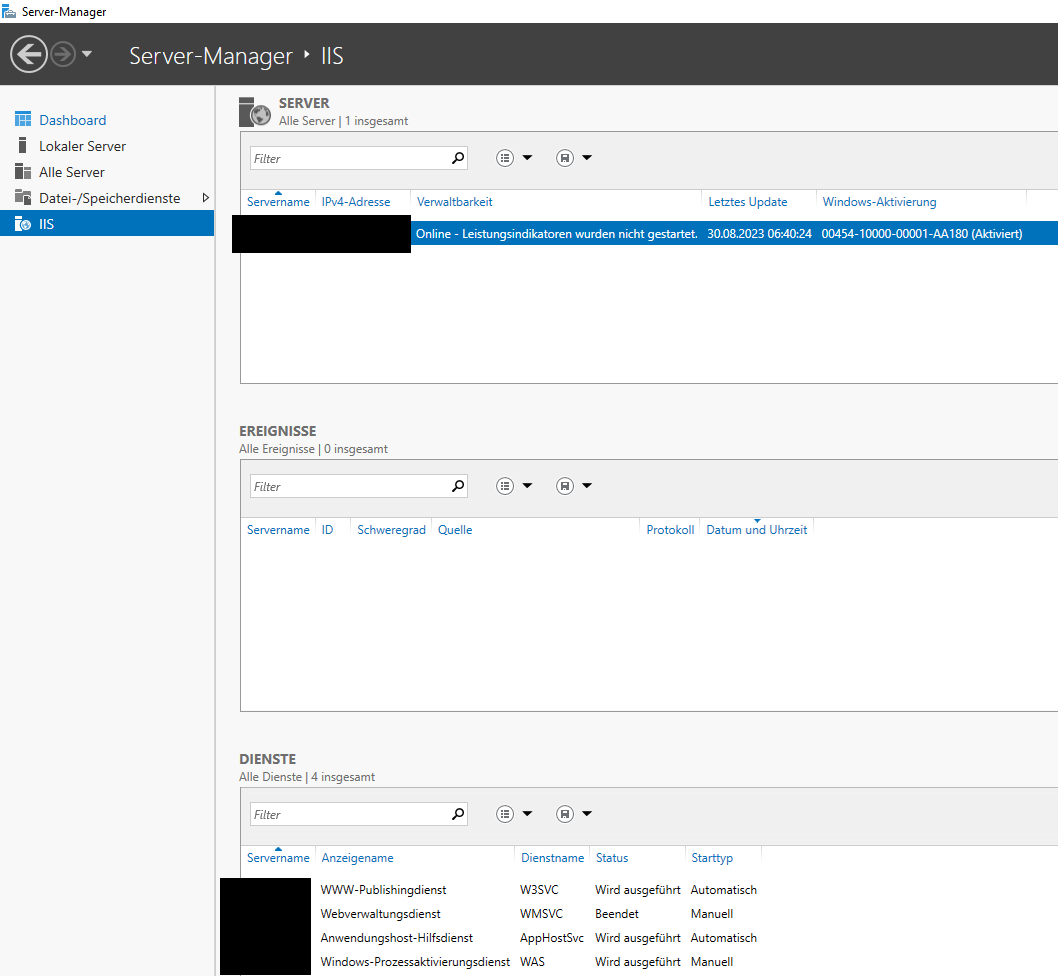
Task: Open list criteria options in Server section
Action: 514,158
